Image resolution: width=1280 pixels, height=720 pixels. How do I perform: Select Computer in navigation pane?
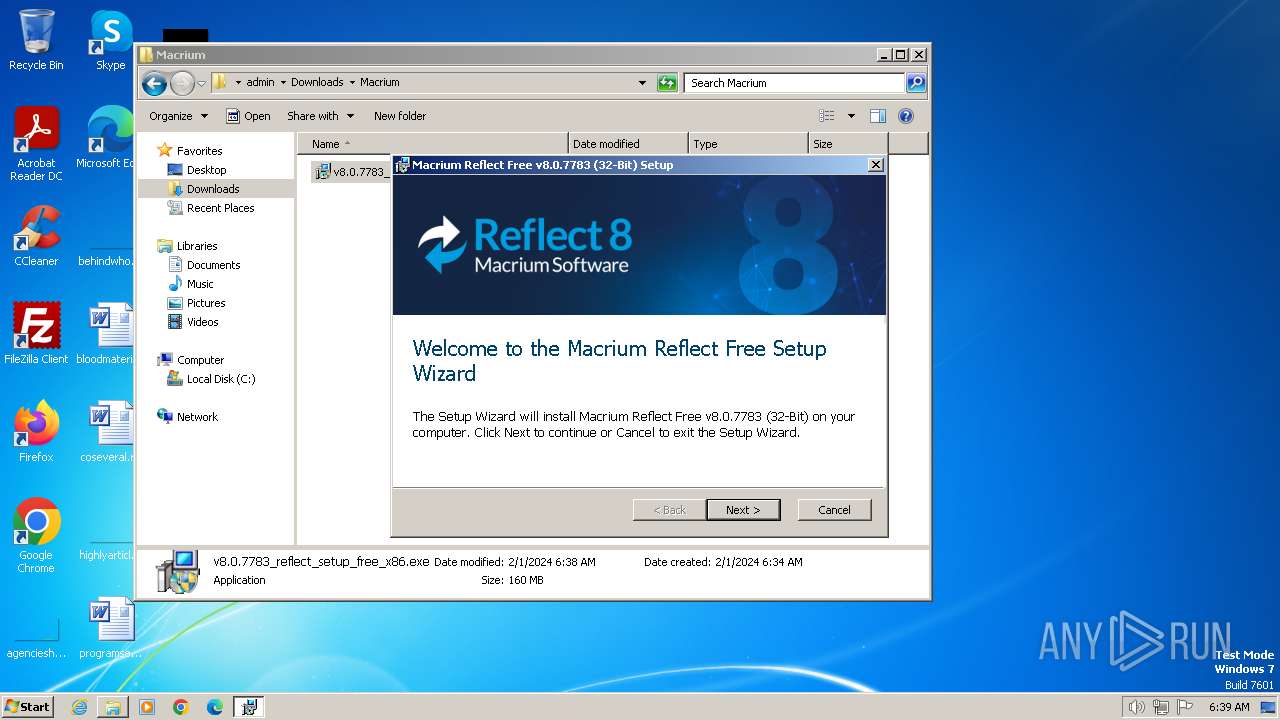click(200, 360)
